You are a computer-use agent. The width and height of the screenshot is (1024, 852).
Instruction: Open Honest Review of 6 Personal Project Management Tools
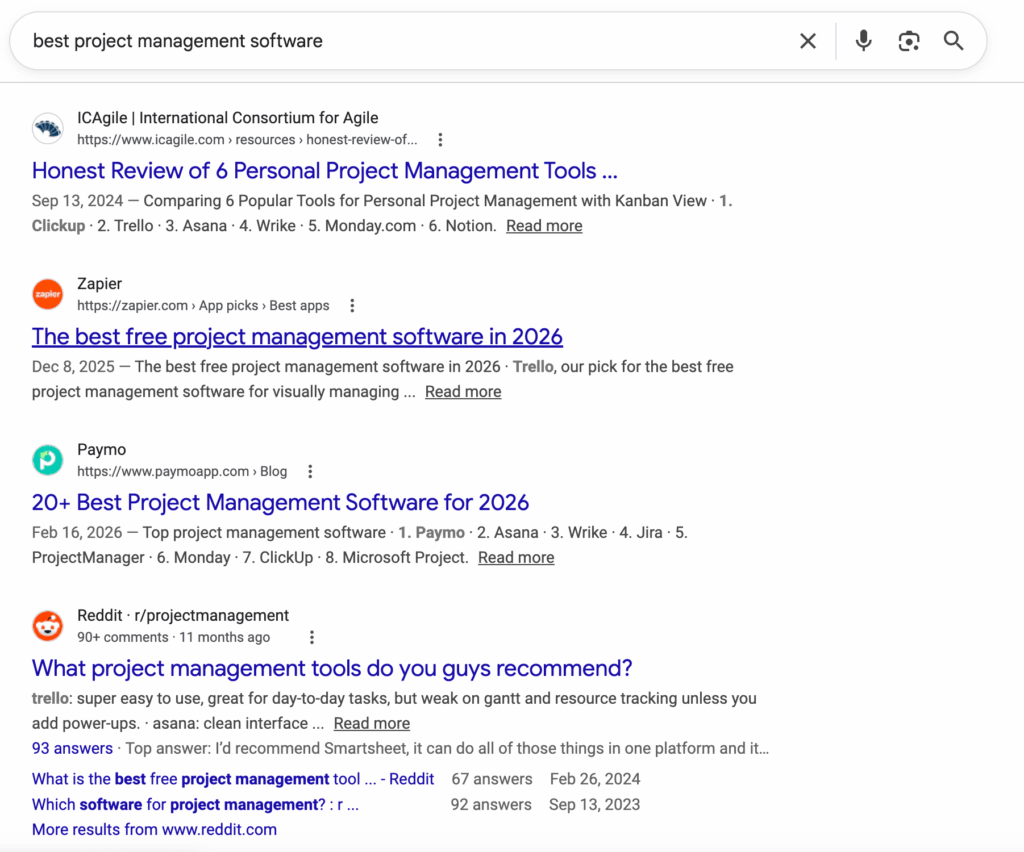(325, 170)
